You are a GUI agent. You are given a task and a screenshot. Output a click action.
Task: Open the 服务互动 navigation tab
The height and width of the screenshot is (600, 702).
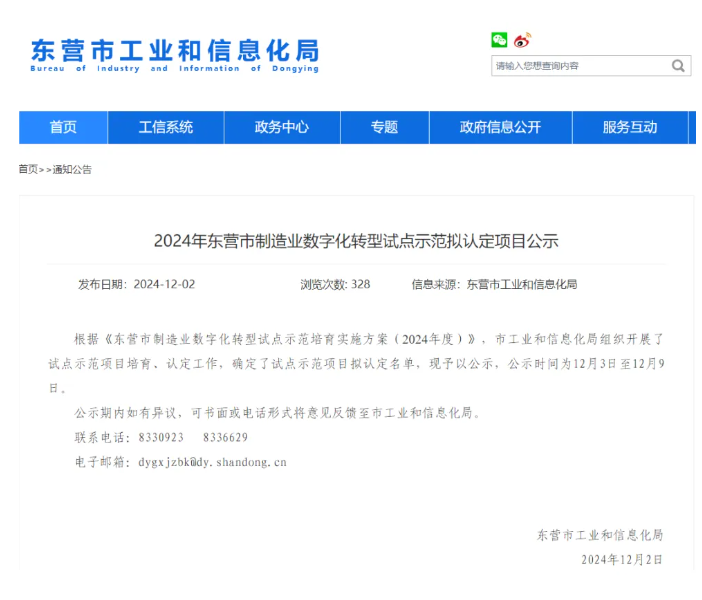click(629, 127)
